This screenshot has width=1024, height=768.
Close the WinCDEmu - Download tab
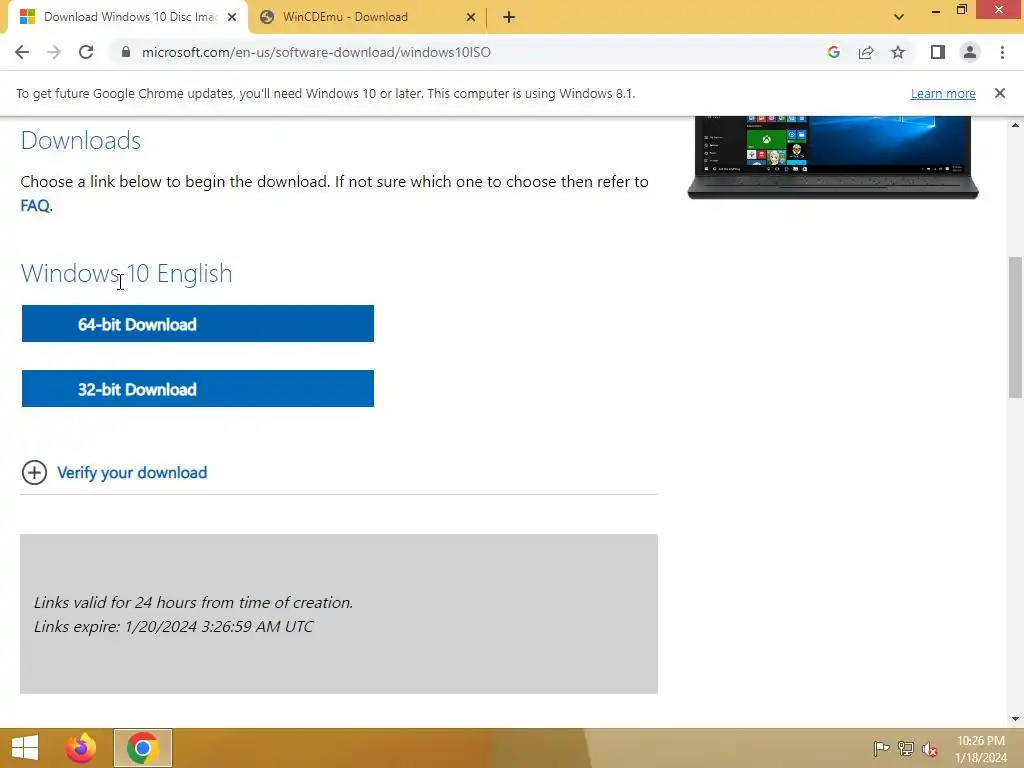471,17
